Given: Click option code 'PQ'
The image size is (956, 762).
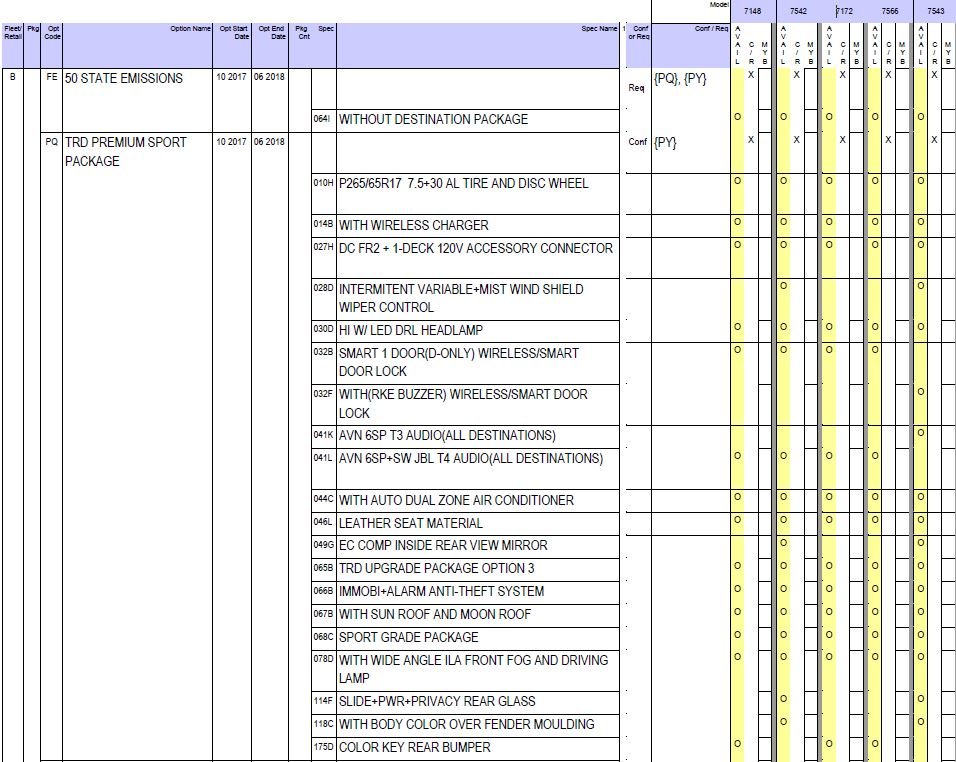Looking at the screenshot, I should point(52,141).
